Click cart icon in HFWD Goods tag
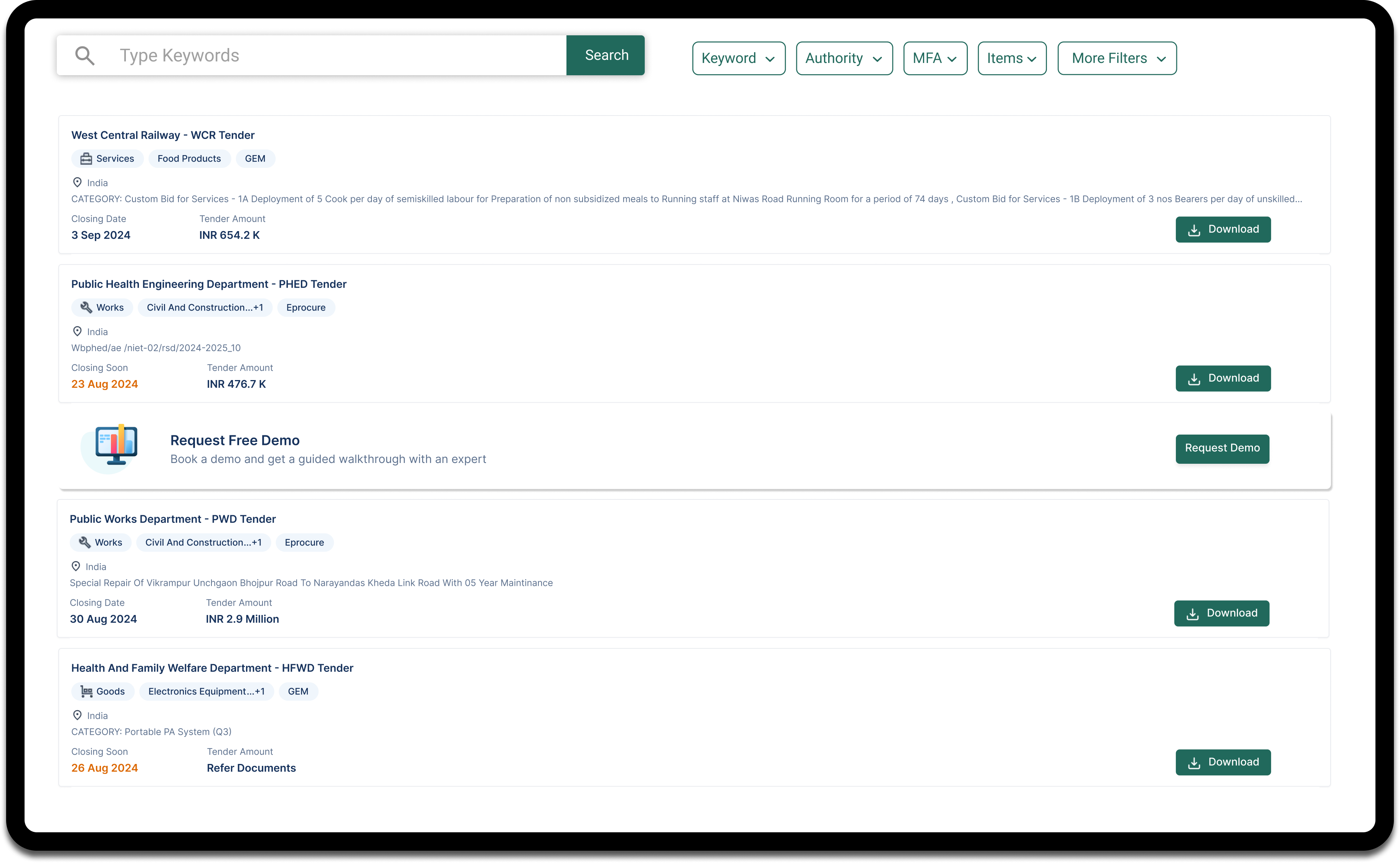Screen dimensions: 1400x863 coord(86,692)
